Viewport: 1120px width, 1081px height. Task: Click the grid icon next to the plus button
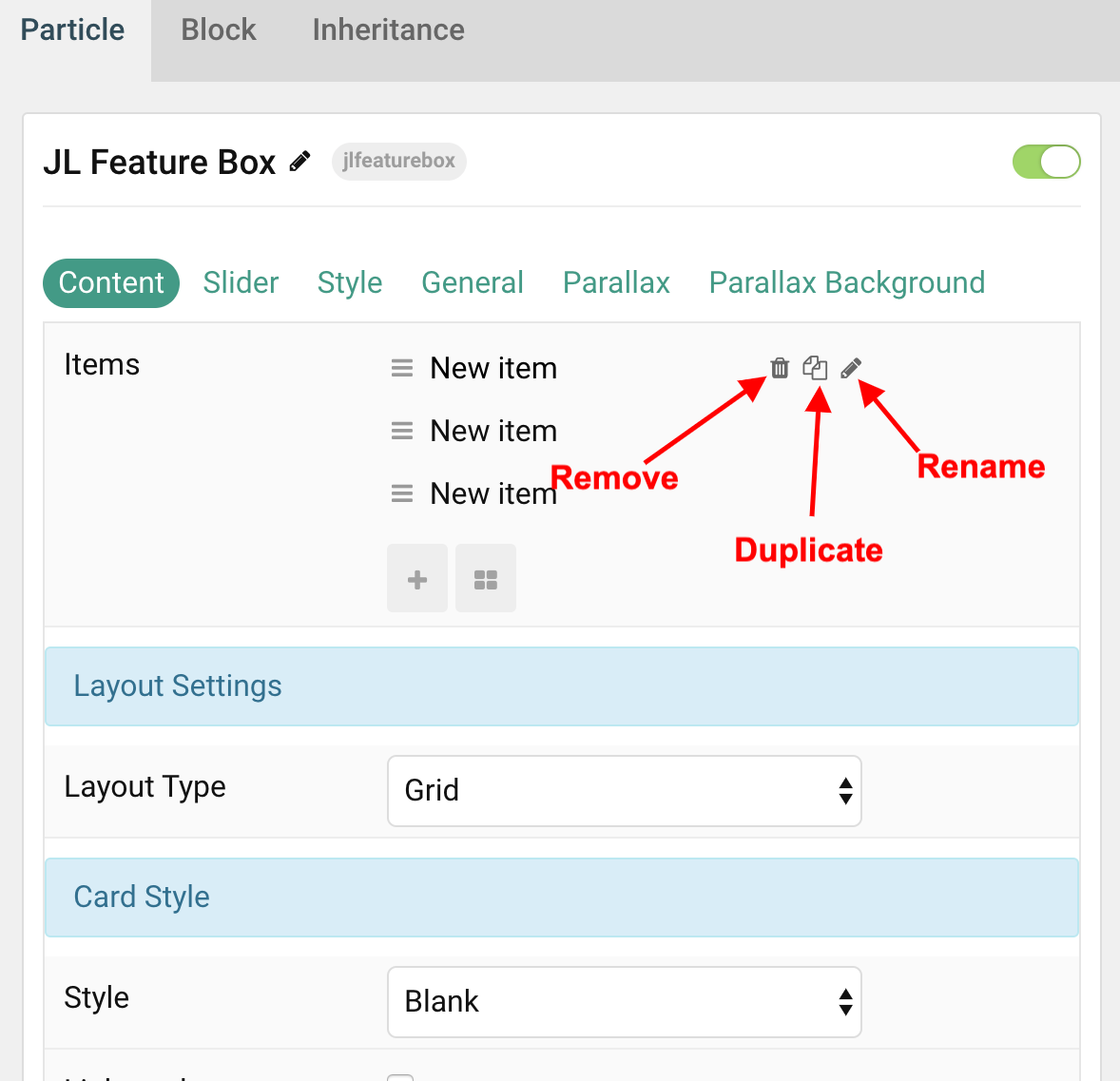[485, 577]
